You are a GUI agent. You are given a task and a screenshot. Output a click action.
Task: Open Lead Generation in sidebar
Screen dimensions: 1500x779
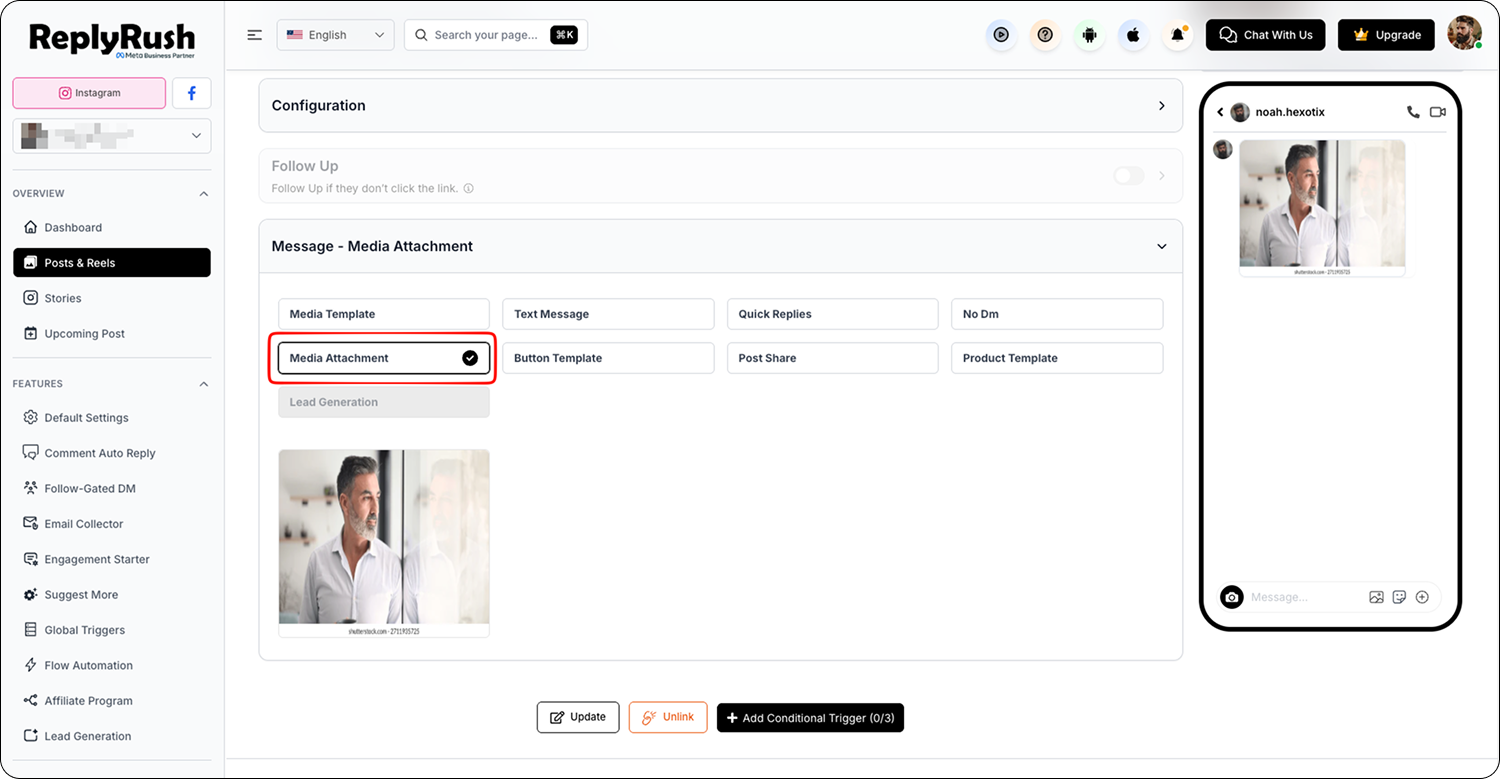112,736
